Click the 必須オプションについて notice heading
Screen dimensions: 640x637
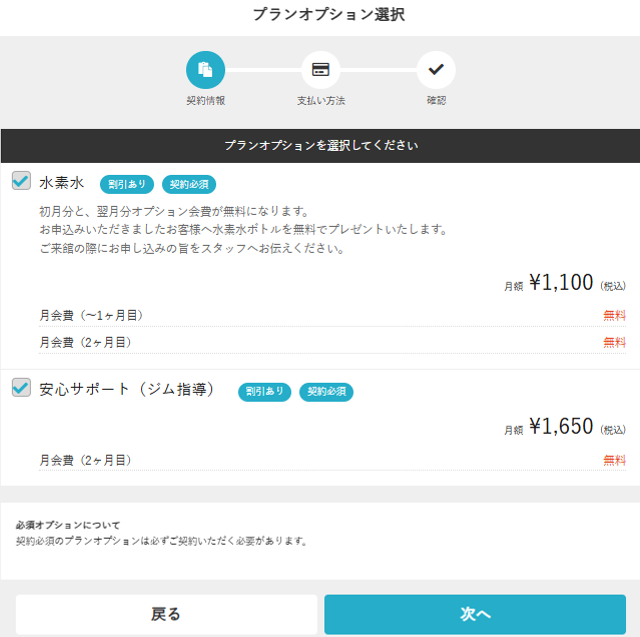[x=68, y=524]
